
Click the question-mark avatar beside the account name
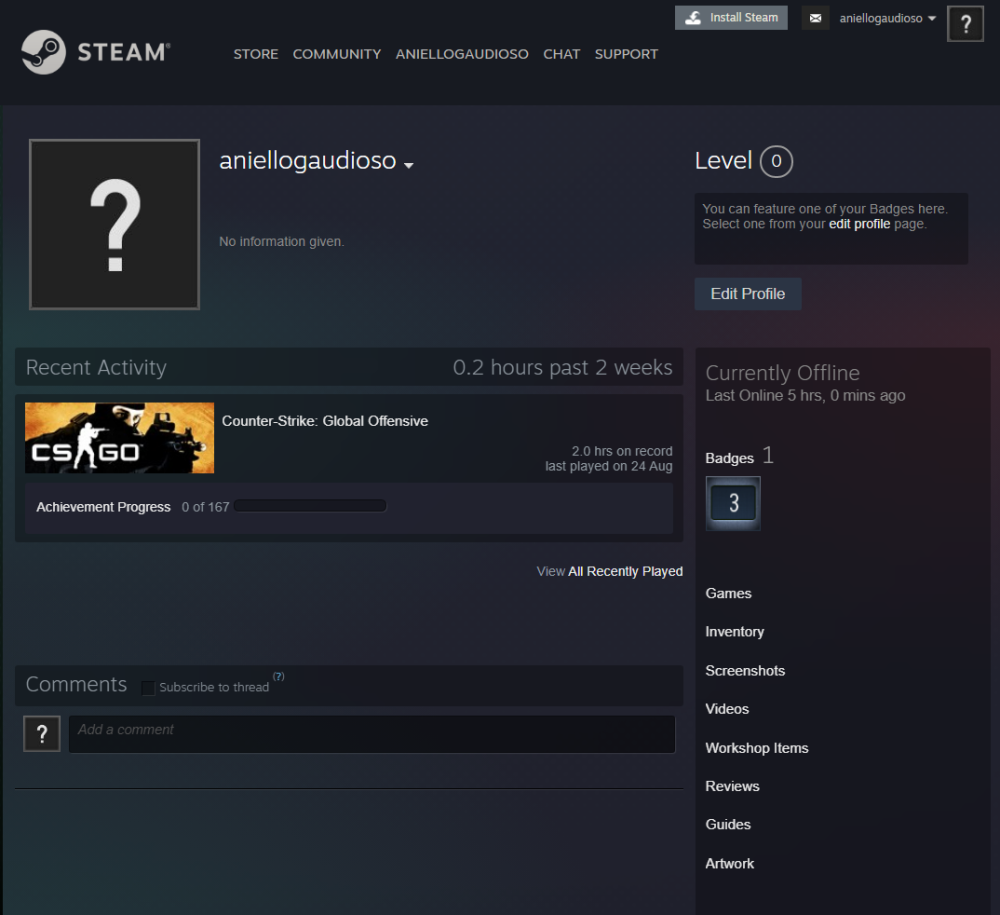click(x=965, y=24)
